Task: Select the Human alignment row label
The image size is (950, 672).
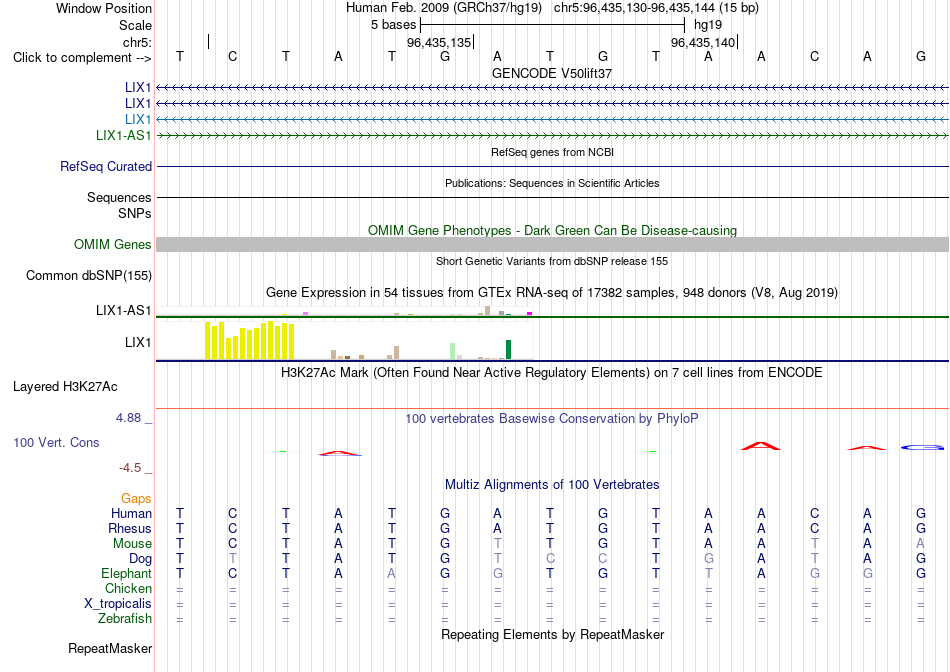Action: [131, 513]
